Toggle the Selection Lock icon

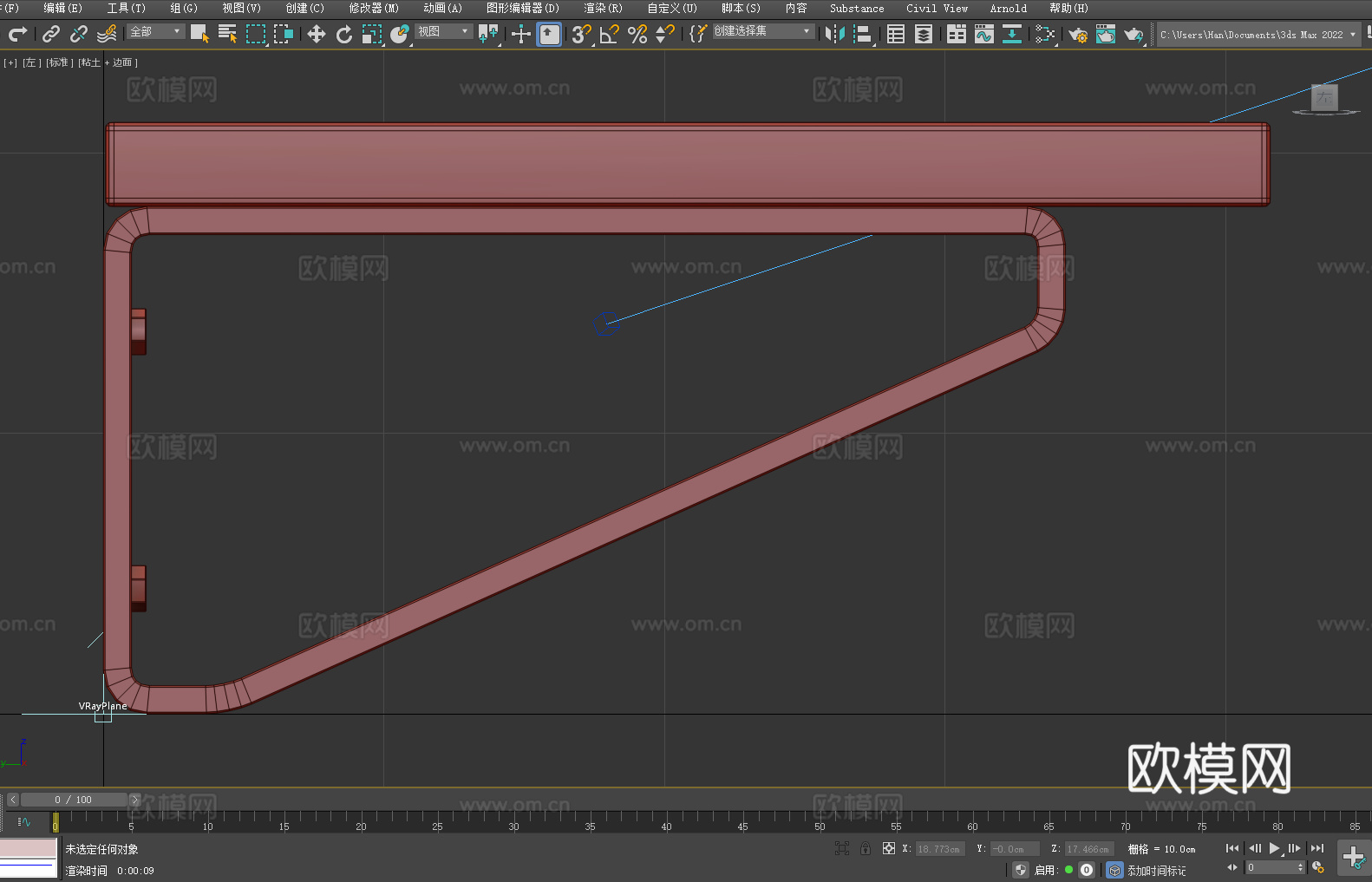866,849
